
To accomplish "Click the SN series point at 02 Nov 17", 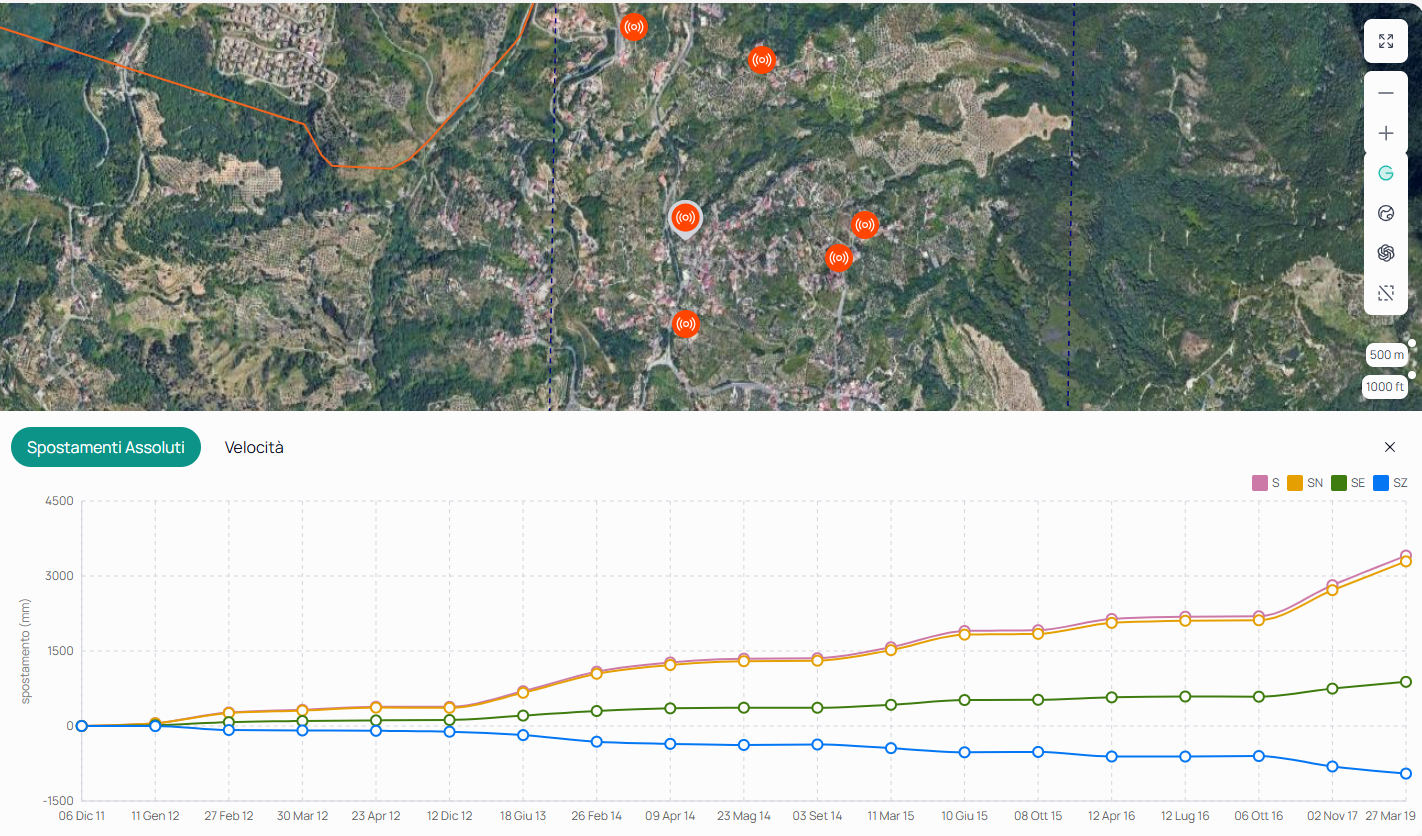I will (1332, 590).
